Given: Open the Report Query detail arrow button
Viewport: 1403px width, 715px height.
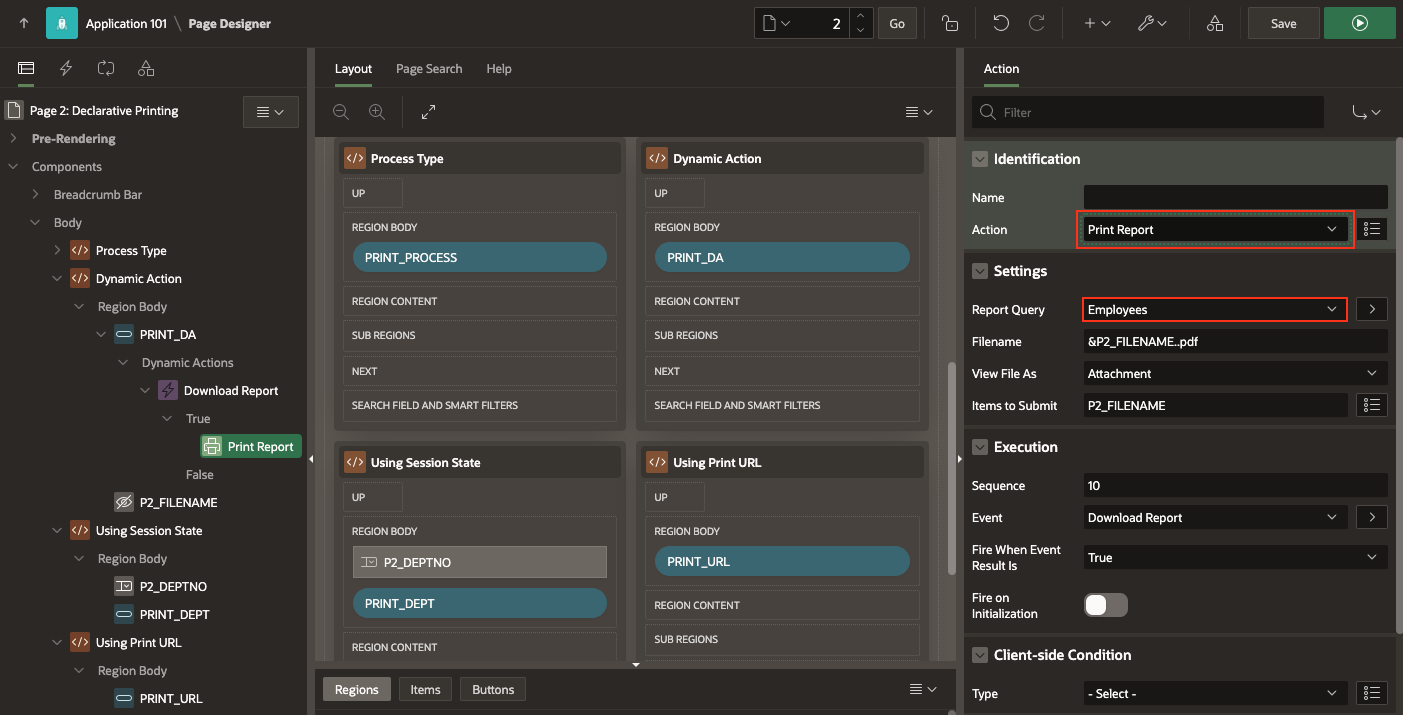Looking at the screenshot, I should [x=1371, y=309].
